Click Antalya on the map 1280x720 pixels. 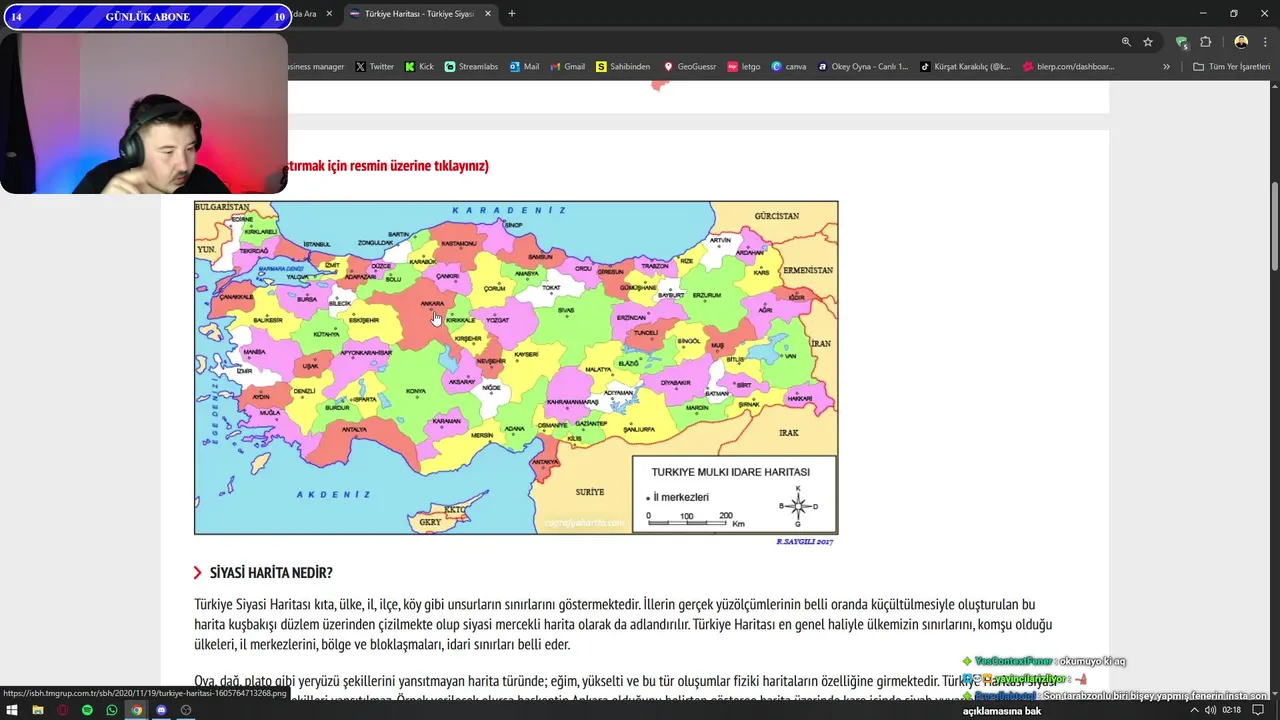point(355,429)
